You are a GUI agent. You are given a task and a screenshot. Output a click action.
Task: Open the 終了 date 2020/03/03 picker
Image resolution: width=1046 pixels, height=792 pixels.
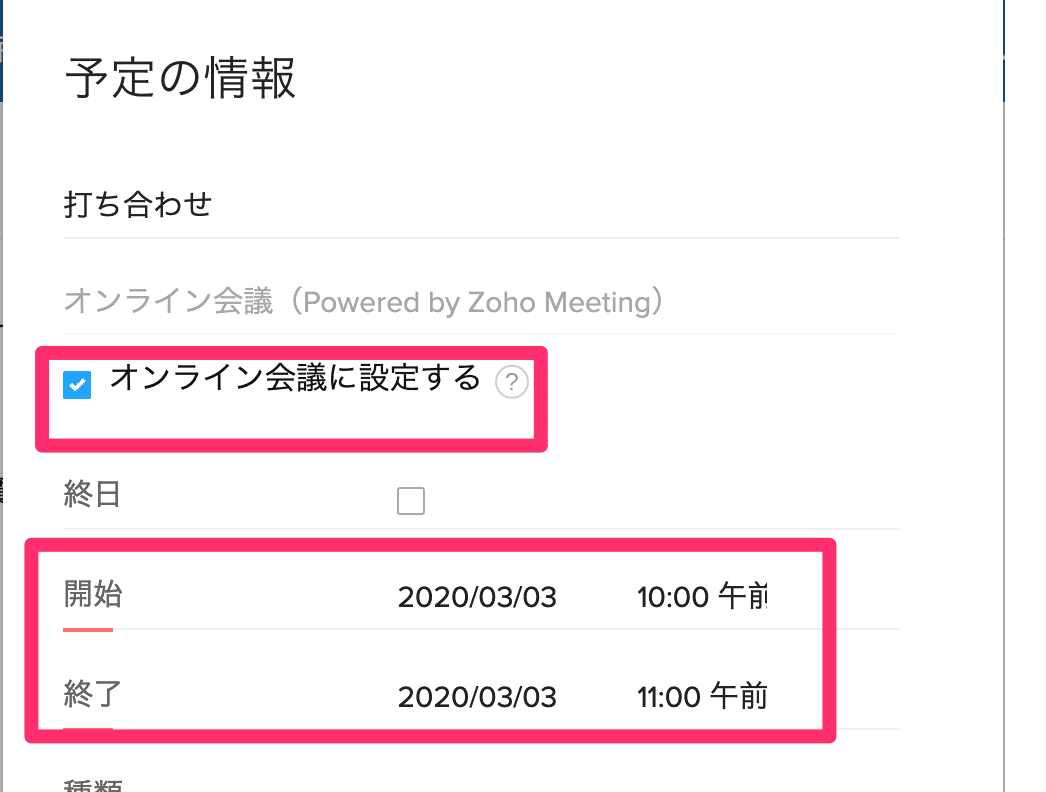point(477,697)
